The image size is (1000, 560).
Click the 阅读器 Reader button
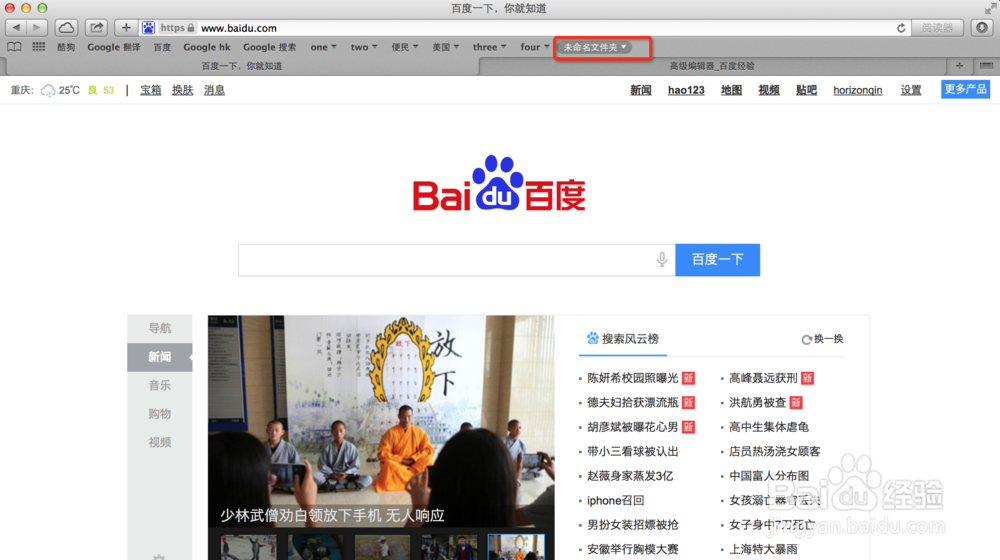(x=937, y=27)
